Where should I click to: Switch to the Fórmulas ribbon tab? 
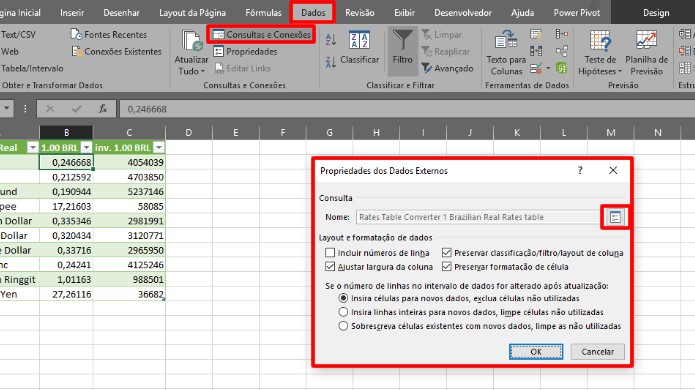click(263, 13)
